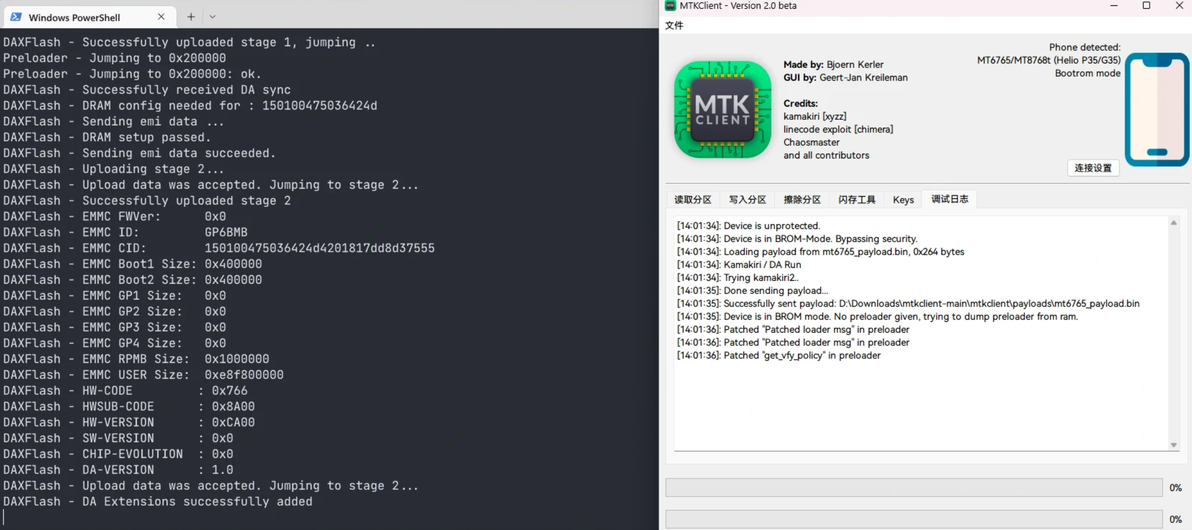The image size is (1192, 530).
Task: Click the MTK Client chip logo
Action: pos(722,109)
